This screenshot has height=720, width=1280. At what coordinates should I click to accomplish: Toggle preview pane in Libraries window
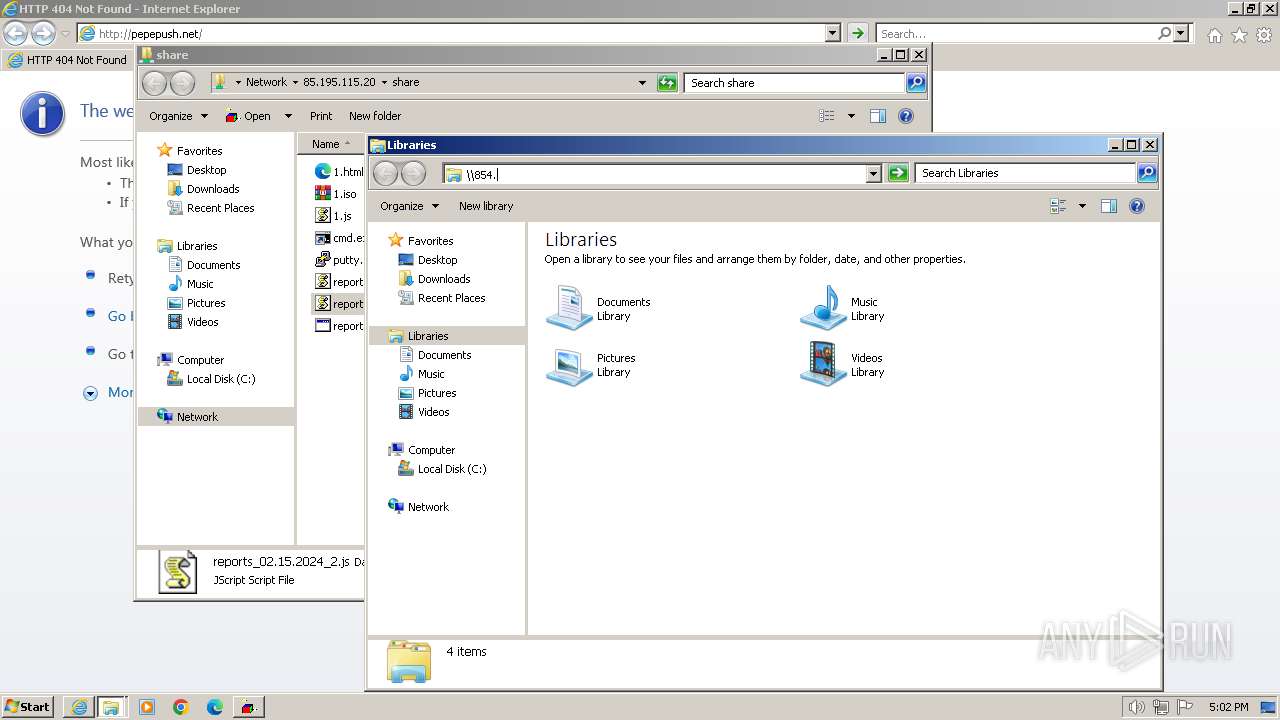1108,206
